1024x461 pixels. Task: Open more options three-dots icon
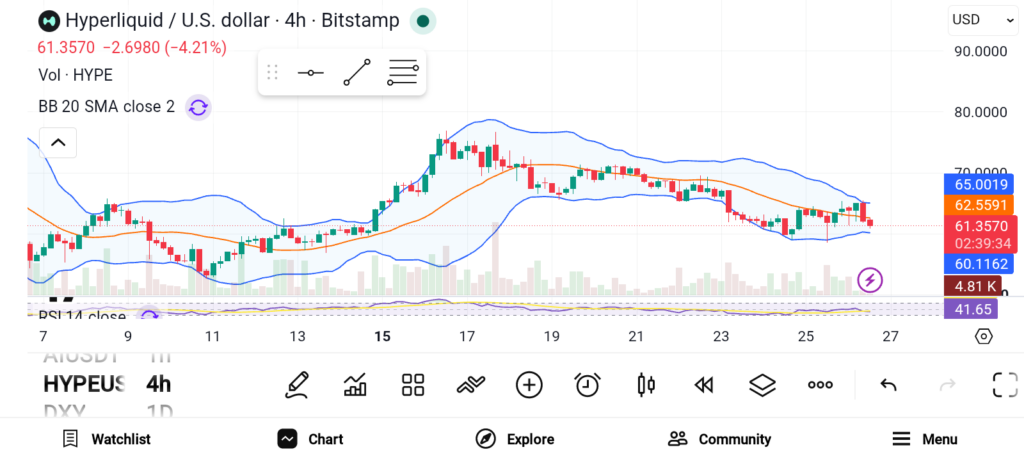tap(820, 385)
